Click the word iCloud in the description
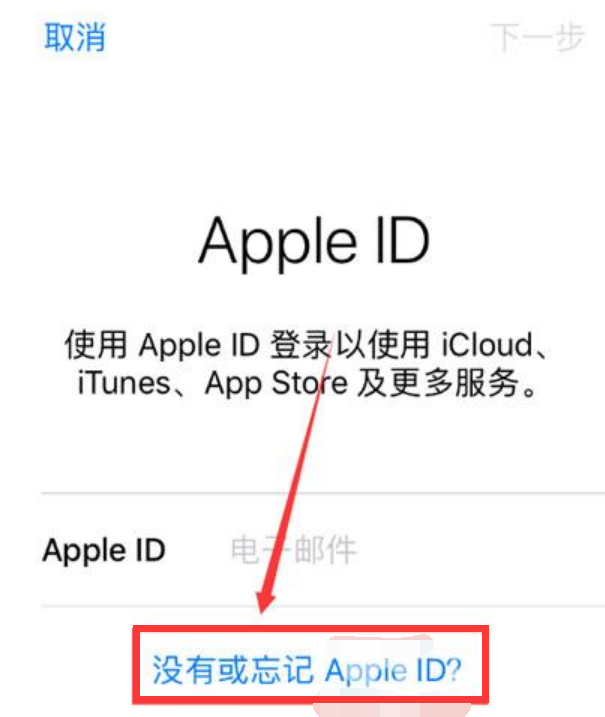Screen dimensions: 605x717 point(487,344)
